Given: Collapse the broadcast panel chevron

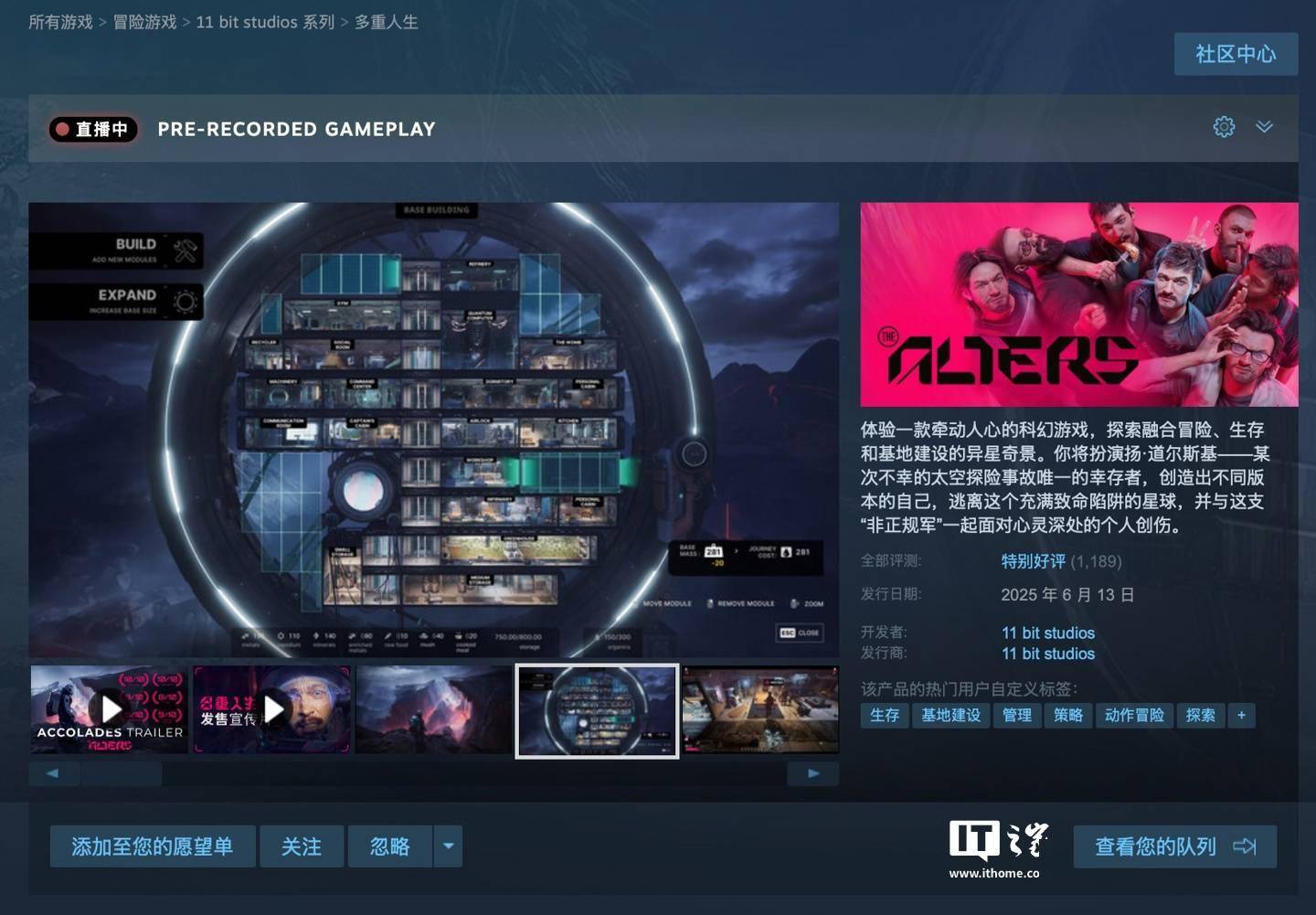Looking at the screenshot, I should [x=1264, y=127].
